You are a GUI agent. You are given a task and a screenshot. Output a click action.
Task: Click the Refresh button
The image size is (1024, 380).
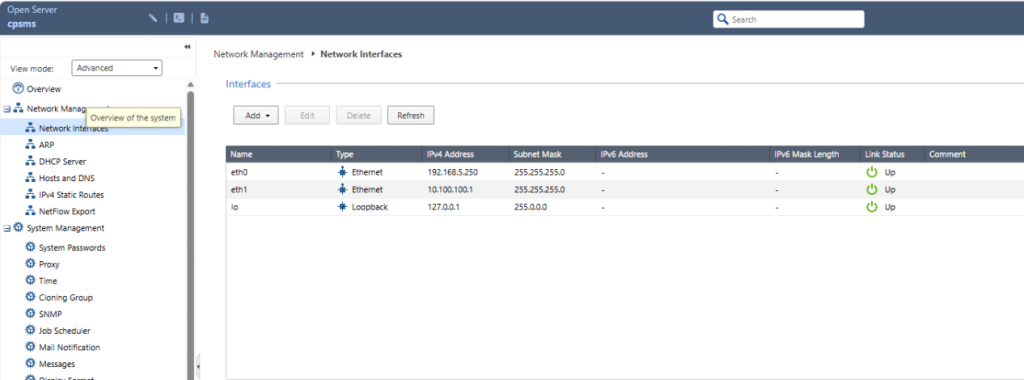(x=411, y=116)
